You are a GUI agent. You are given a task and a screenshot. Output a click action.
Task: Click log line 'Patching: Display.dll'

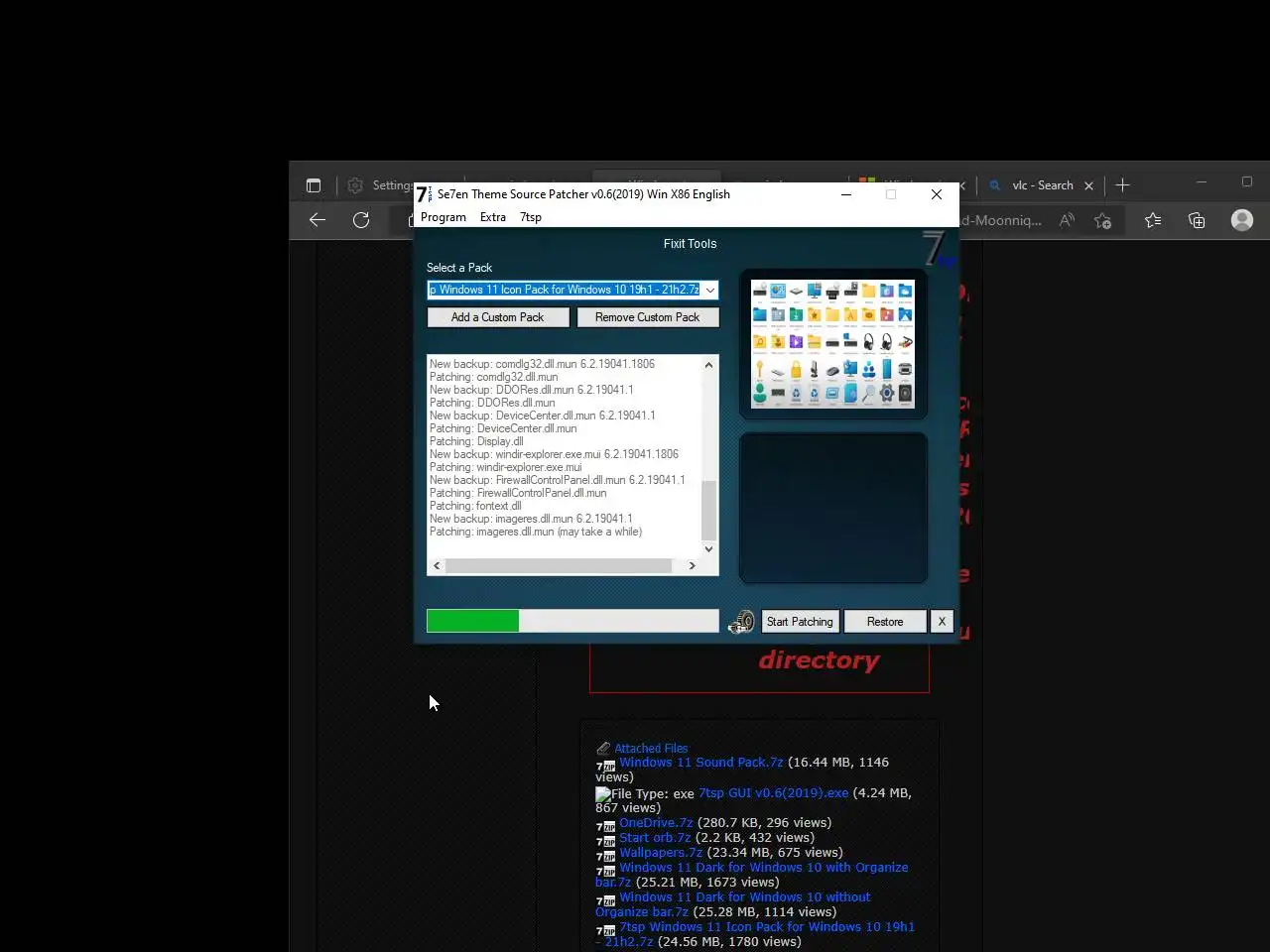(476, 441)
